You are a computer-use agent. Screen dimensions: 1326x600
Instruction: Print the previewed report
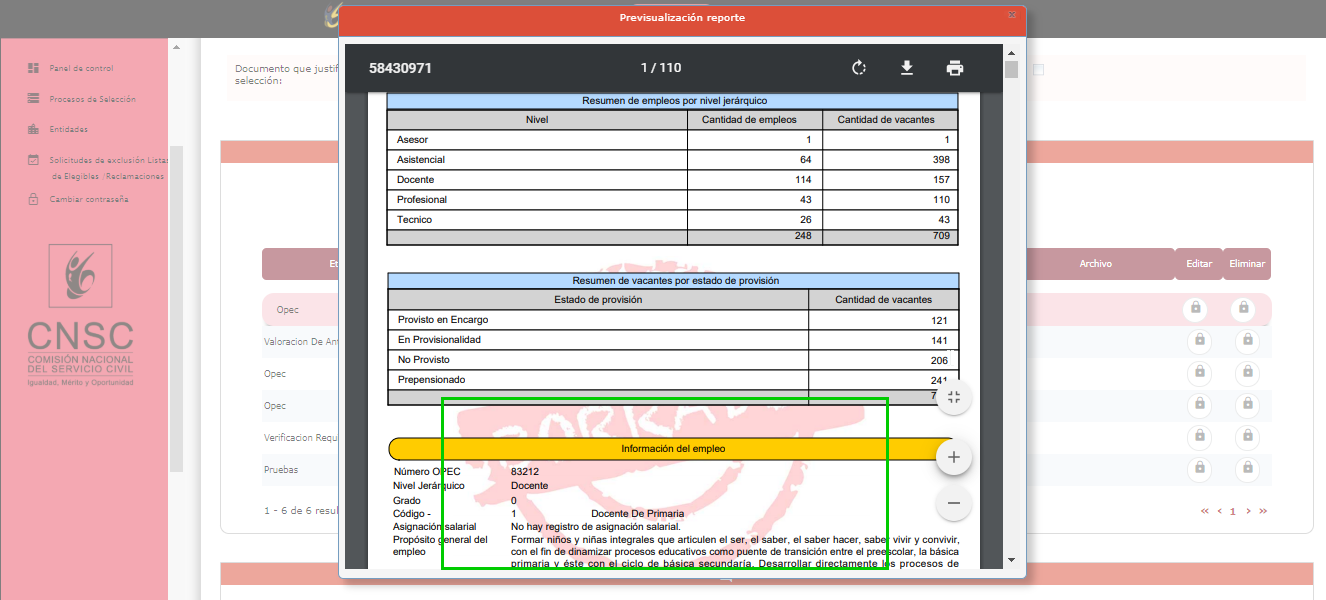click(x=955, y=68)
